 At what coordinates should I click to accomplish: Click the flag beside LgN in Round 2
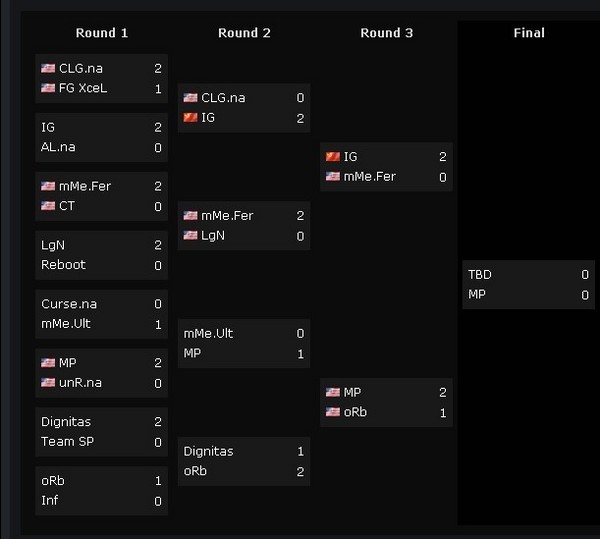(191, 235)
